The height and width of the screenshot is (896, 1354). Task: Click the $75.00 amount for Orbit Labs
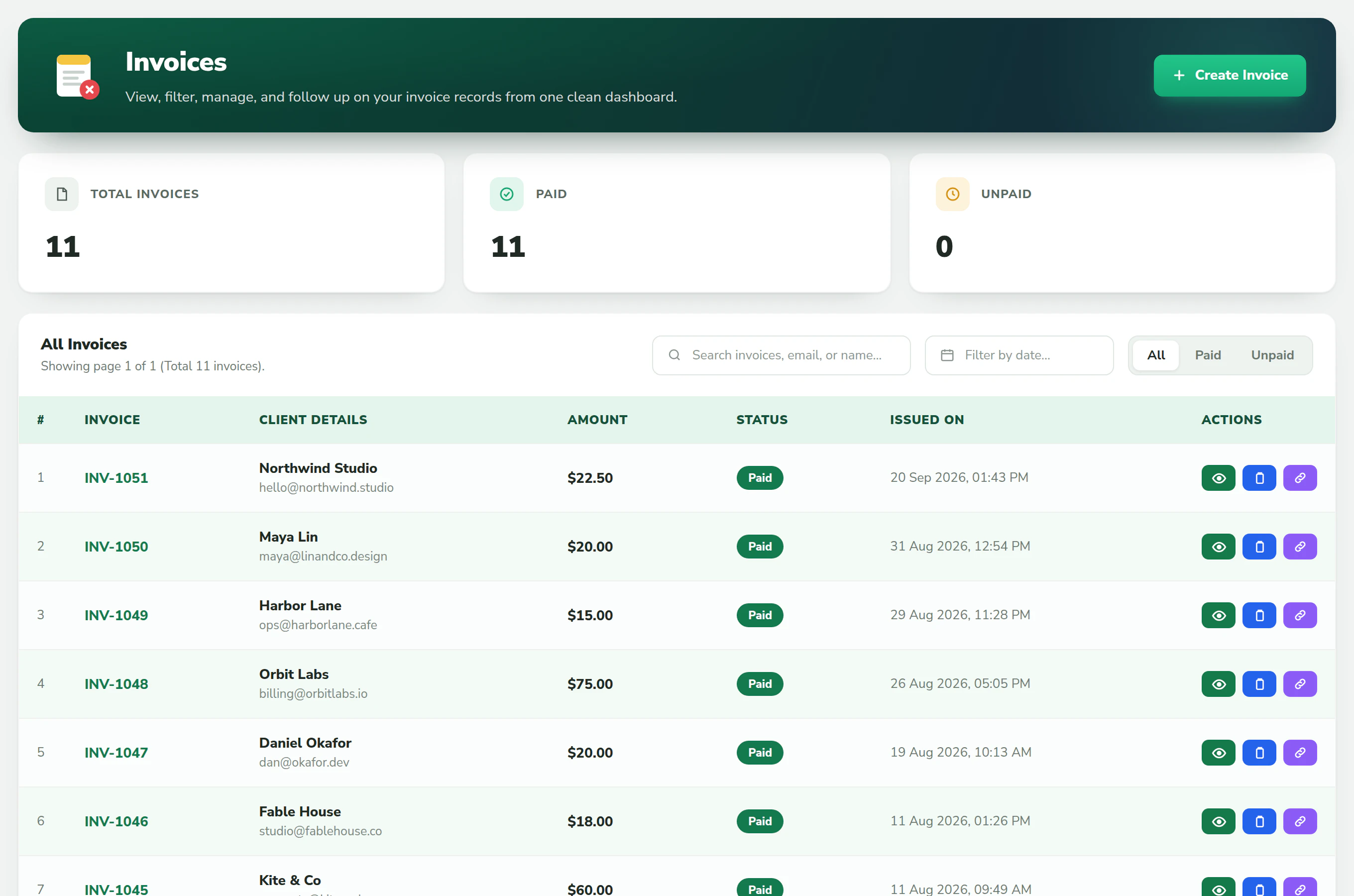click(589, 683)
